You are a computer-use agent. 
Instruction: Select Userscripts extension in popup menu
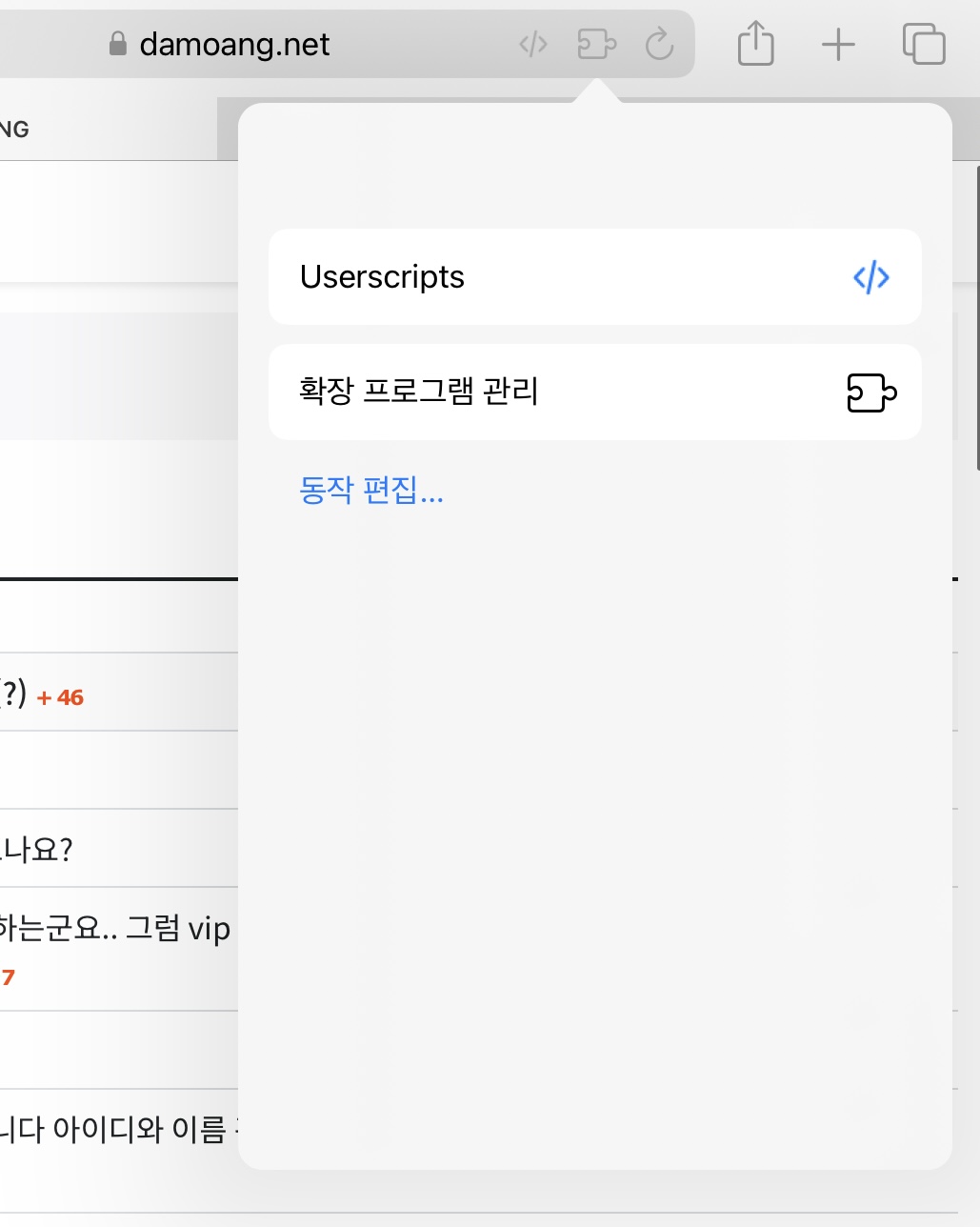[x=595, y=277]
